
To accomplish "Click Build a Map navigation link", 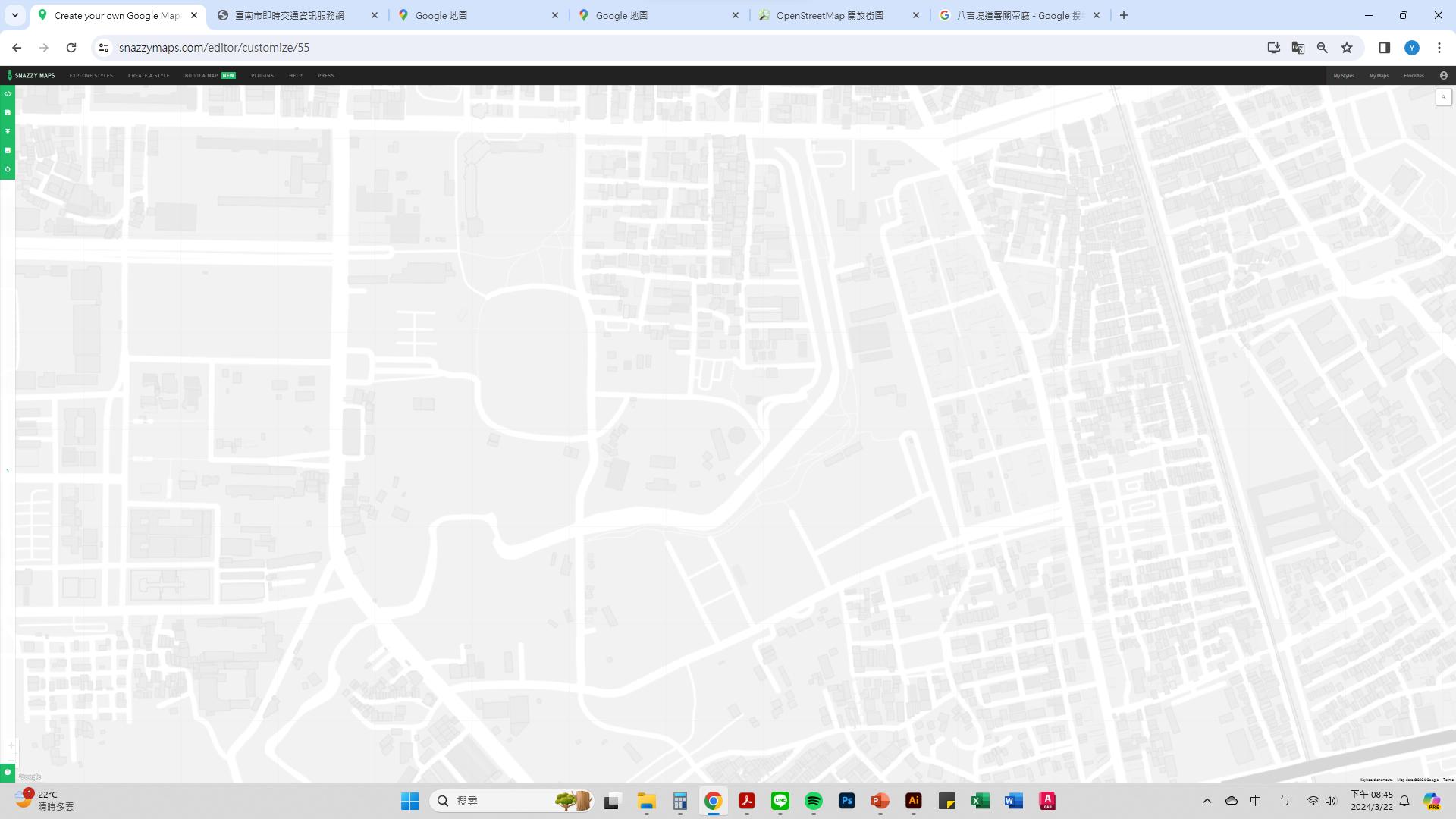I will tap(202, 75).
